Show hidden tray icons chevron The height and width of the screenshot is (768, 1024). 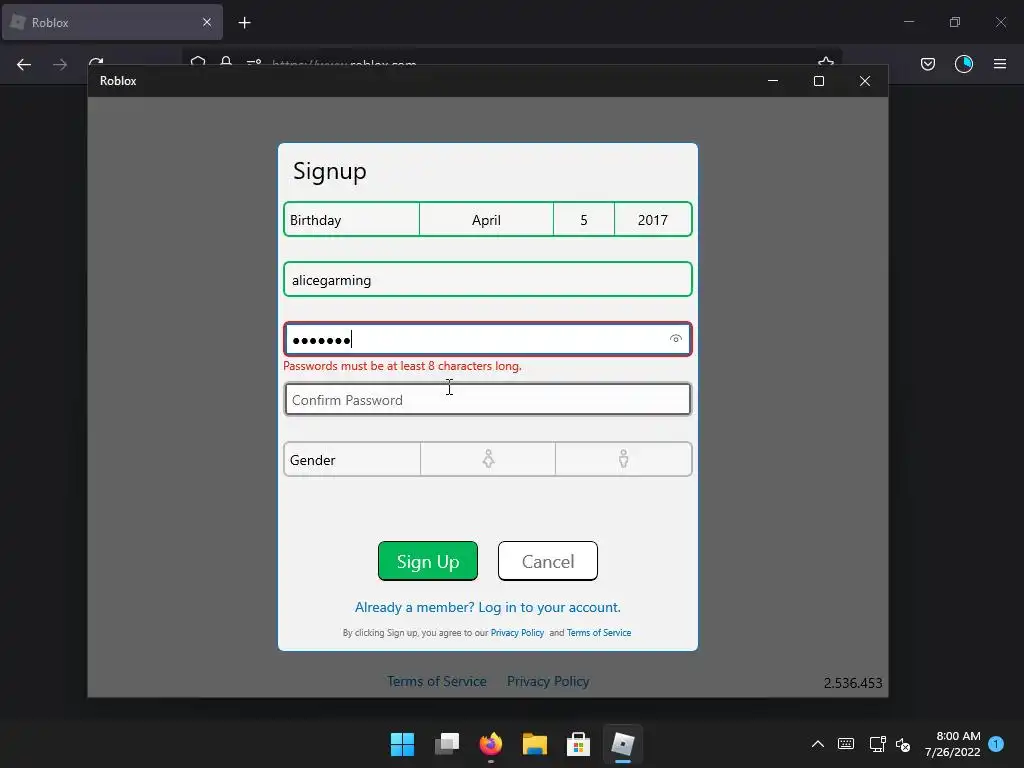818,744
